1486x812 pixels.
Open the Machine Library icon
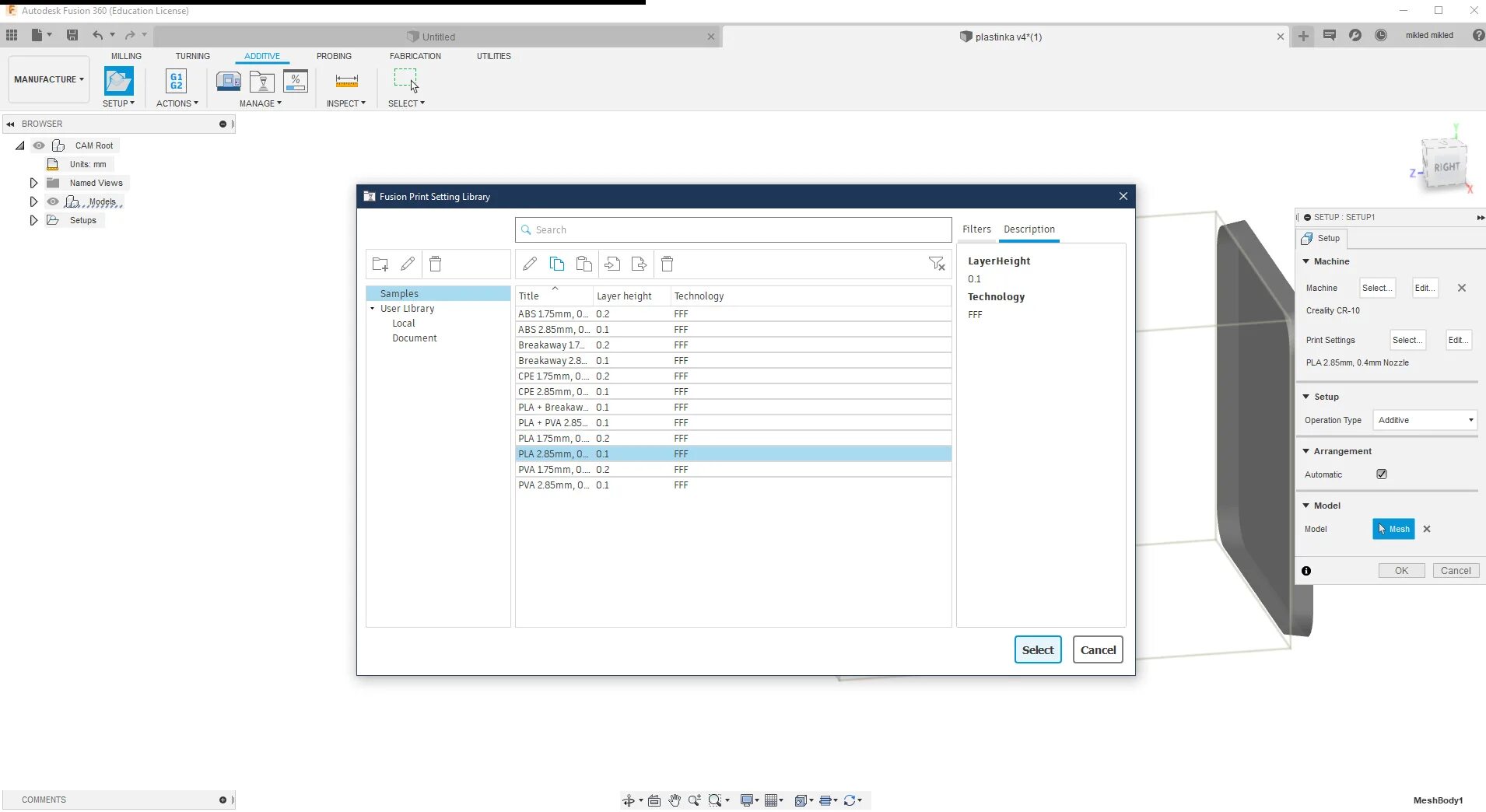coord(229,81)
